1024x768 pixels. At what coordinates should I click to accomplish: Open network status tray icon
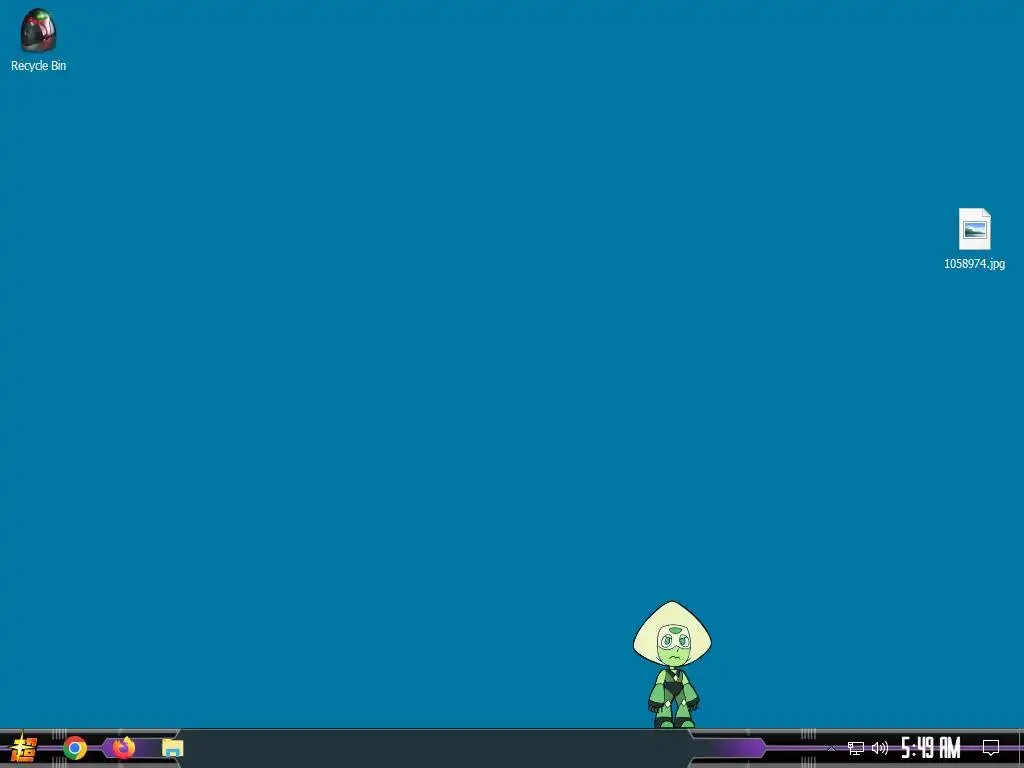(856, 748)
